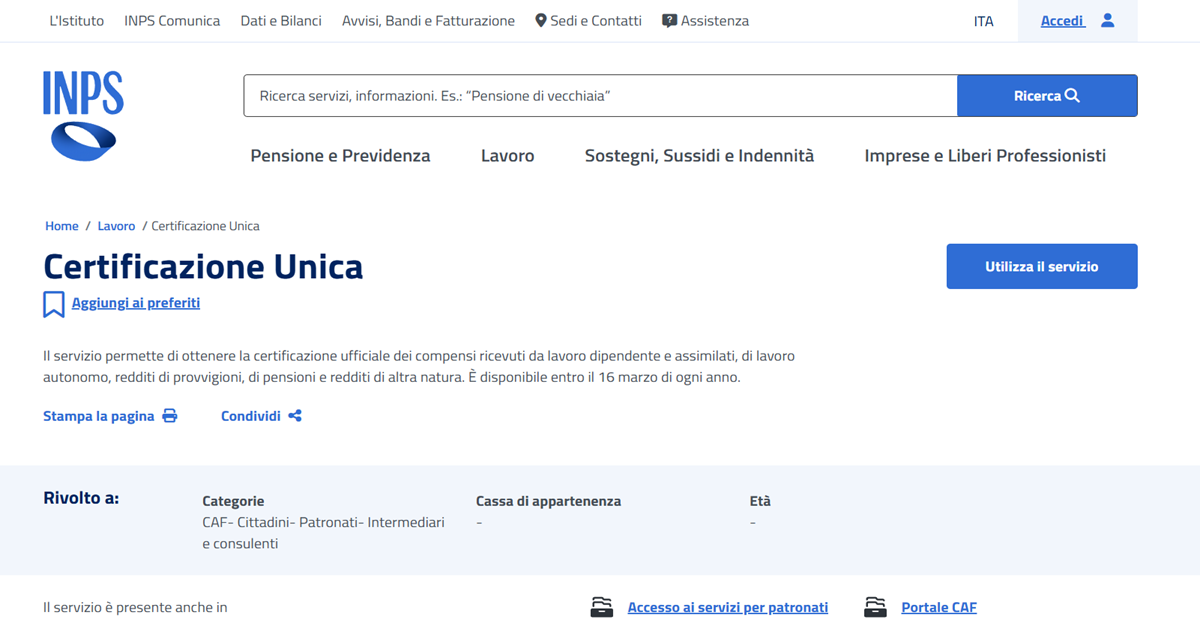The height and width of the screenshot is (634, 1200).
Task: Click the share icon beside Condividi
Action: point(295,416)
